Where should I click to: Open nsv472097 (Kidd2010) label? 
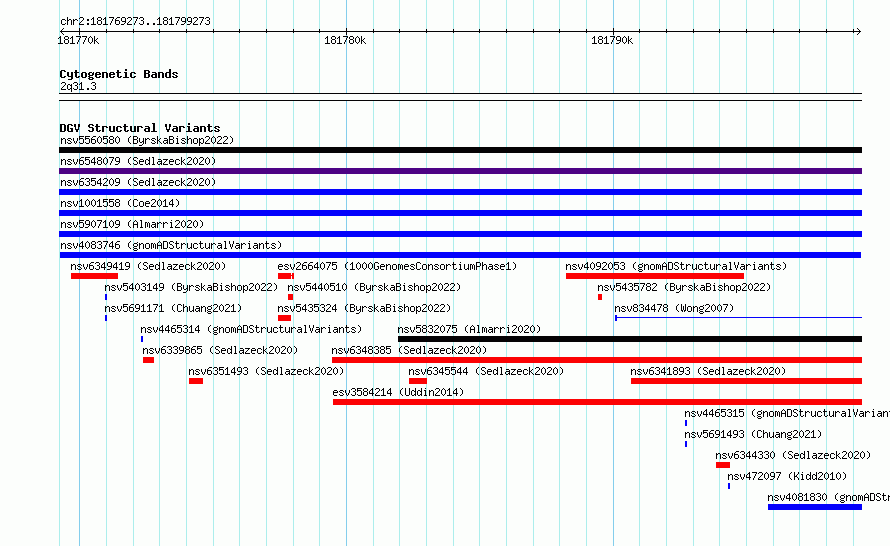tap(787, 476)
